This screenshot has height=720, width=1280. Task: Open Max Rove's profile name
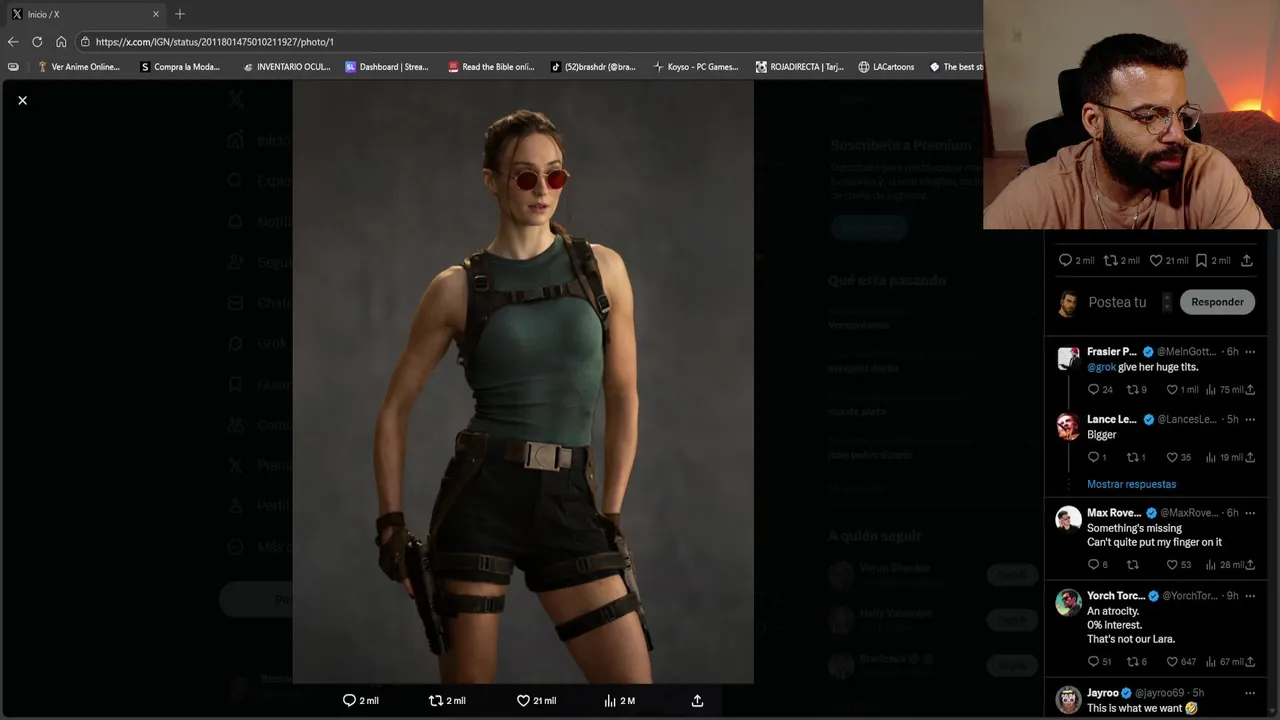(1114, 513)
